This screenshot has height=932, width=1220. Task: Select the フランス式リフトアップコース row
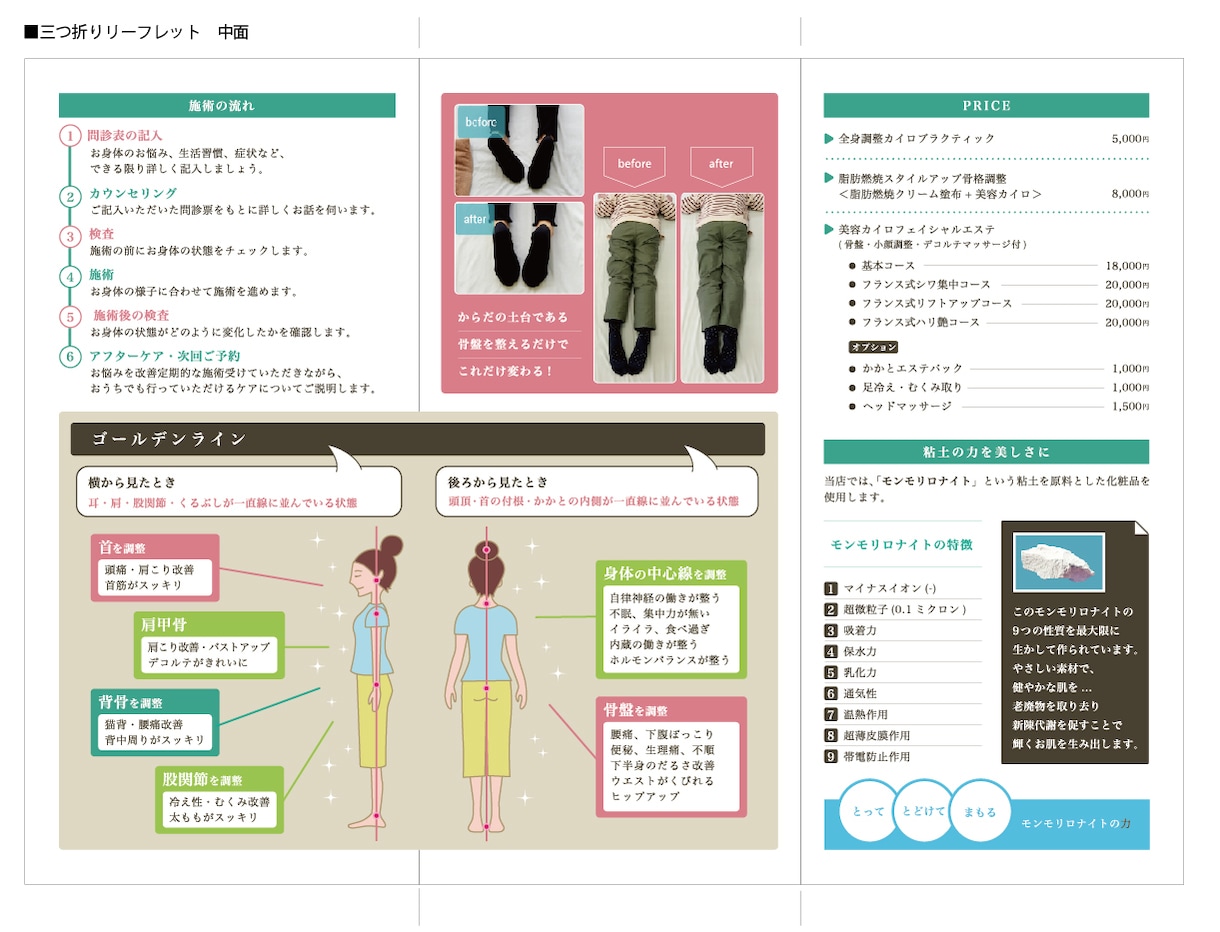(998, 303)
